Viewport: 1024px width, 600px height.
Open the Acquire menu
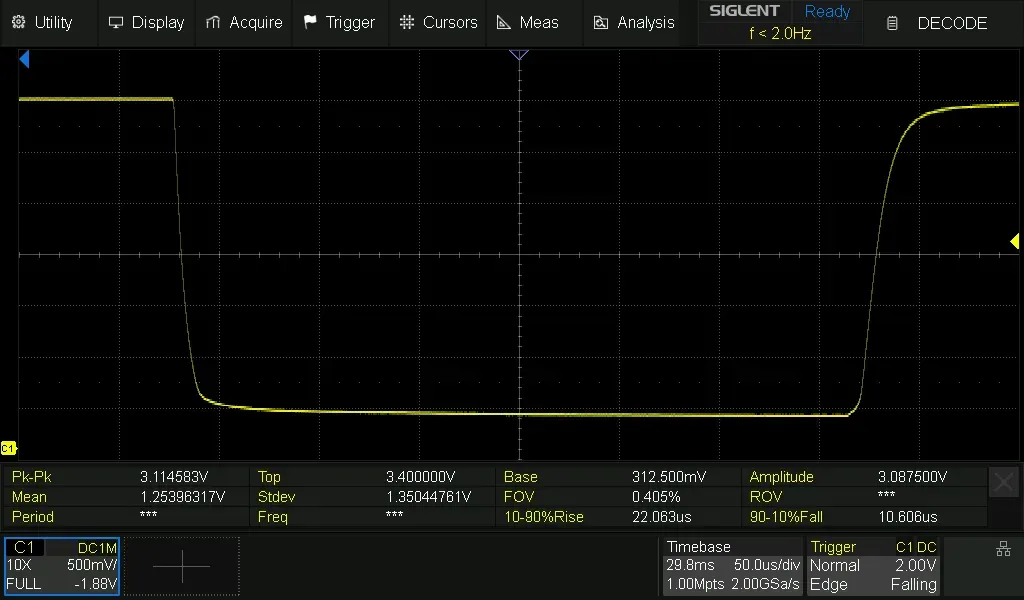[x=244, y=22]
